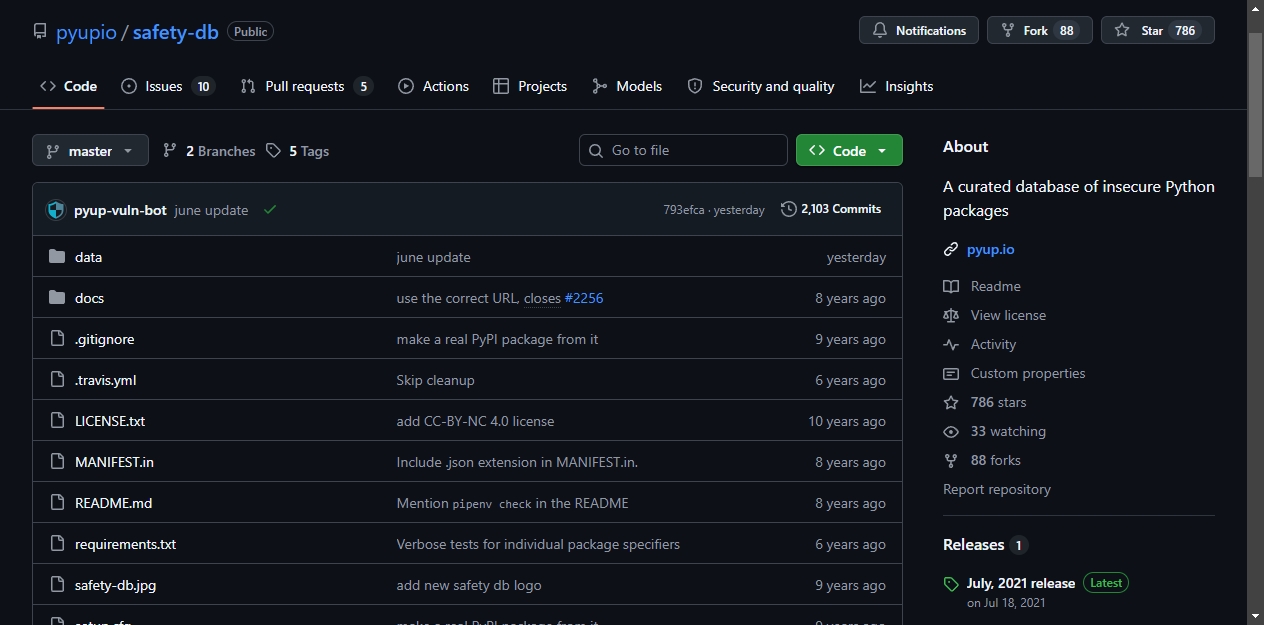The width and height of the screenshot is (1264, 625).
Task: Open the safety-db.jpg file
Action: (x=115, y=585)
